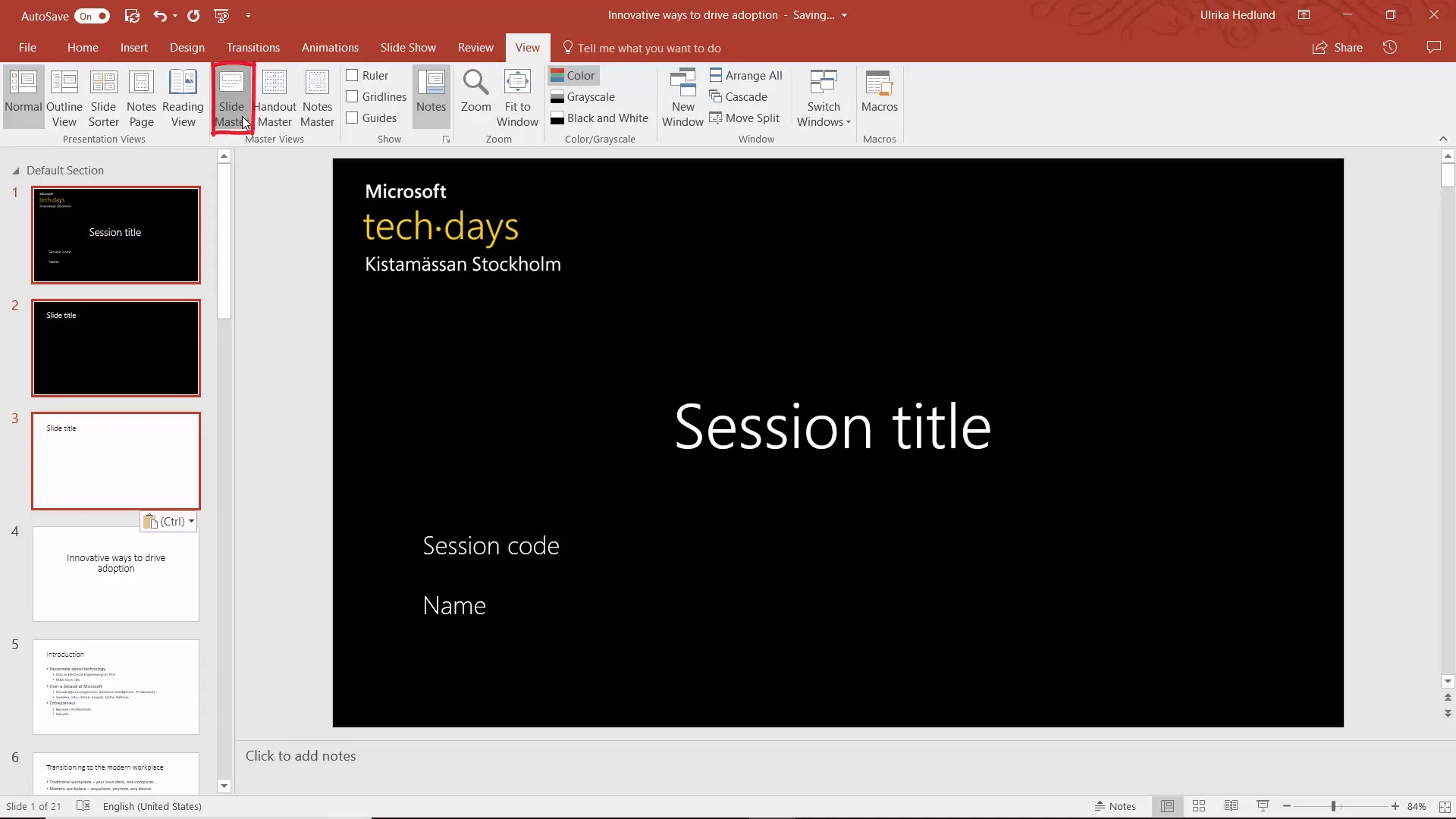
Task: Switch to Normal view in status bar
Action: [x=1167, y=806]
